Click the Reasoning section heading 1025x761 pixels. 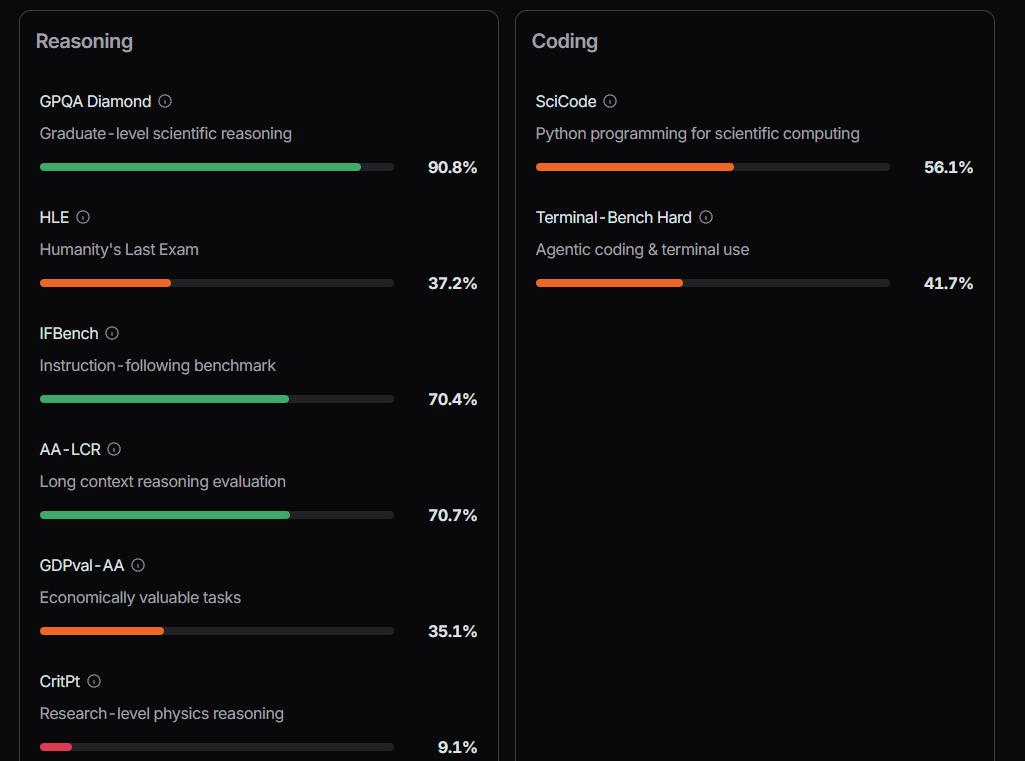pos(84,41)
